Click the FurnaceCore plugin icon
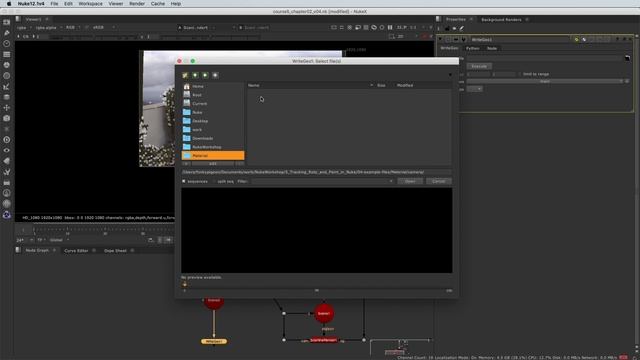 click(x=7, y=193)
